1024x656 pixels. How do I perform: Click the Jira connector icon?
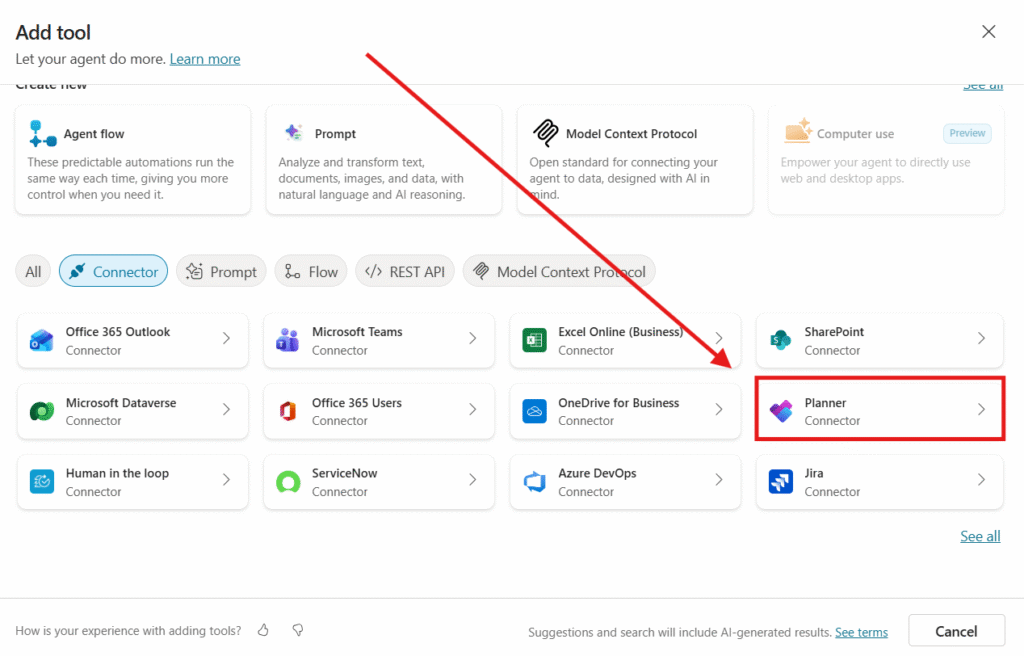(780, 482)
